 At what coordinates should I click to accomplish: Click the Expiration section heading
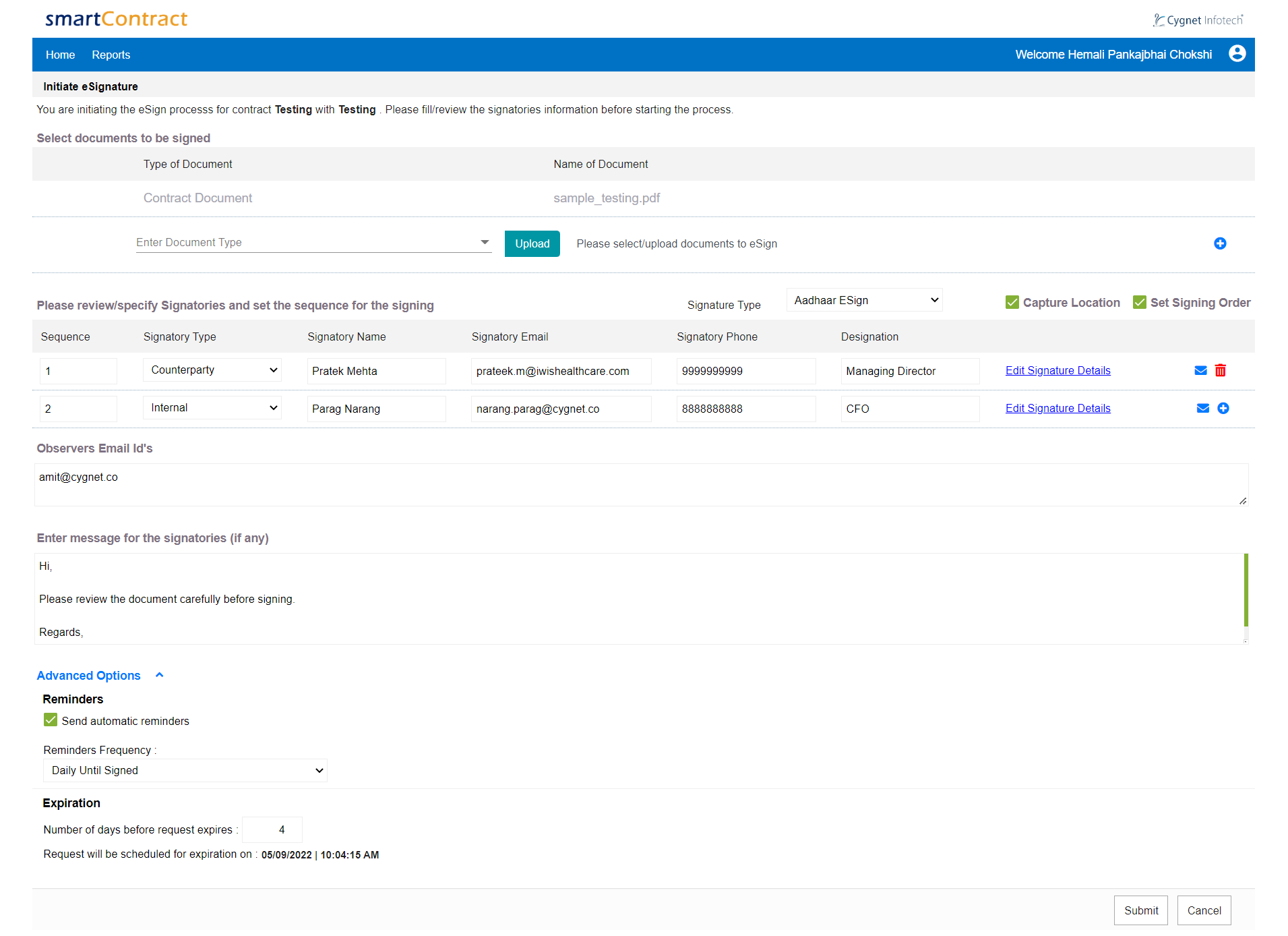(71, 803)
